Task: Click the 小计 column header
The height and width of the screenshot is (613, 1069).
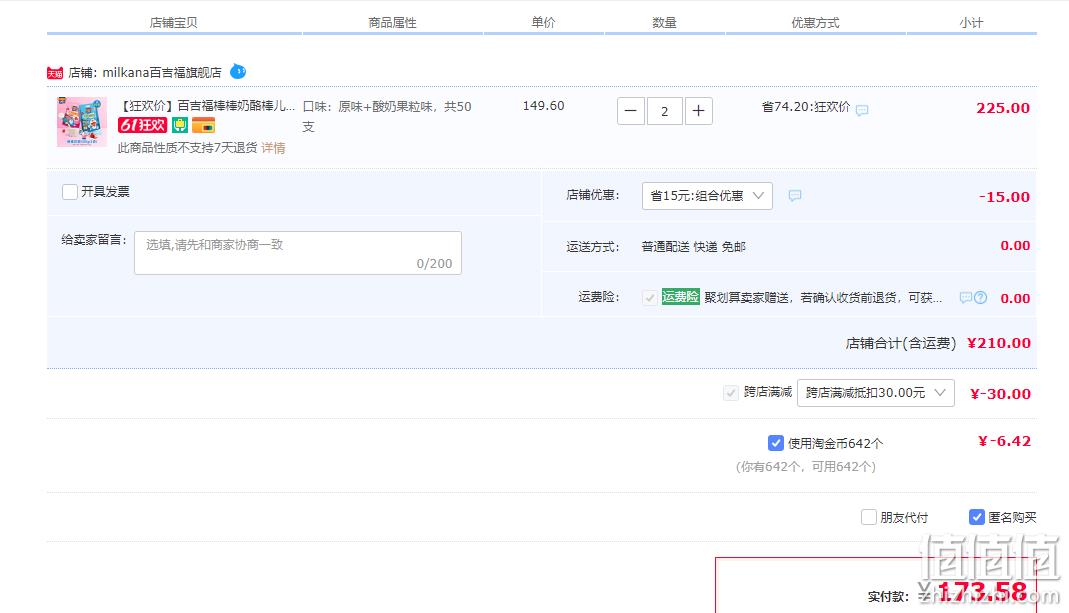Action: coord(972,23)
